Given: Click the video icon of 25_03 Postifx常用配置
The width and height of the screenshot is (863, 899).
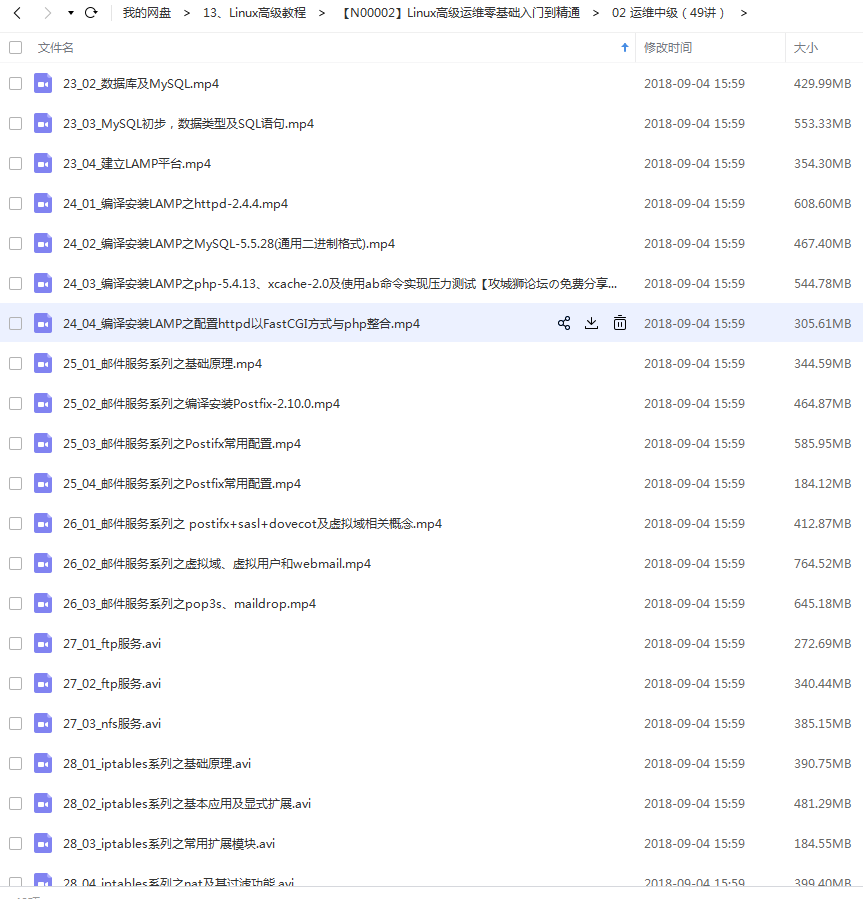Looking at the screenshot, I should [43, 444].
